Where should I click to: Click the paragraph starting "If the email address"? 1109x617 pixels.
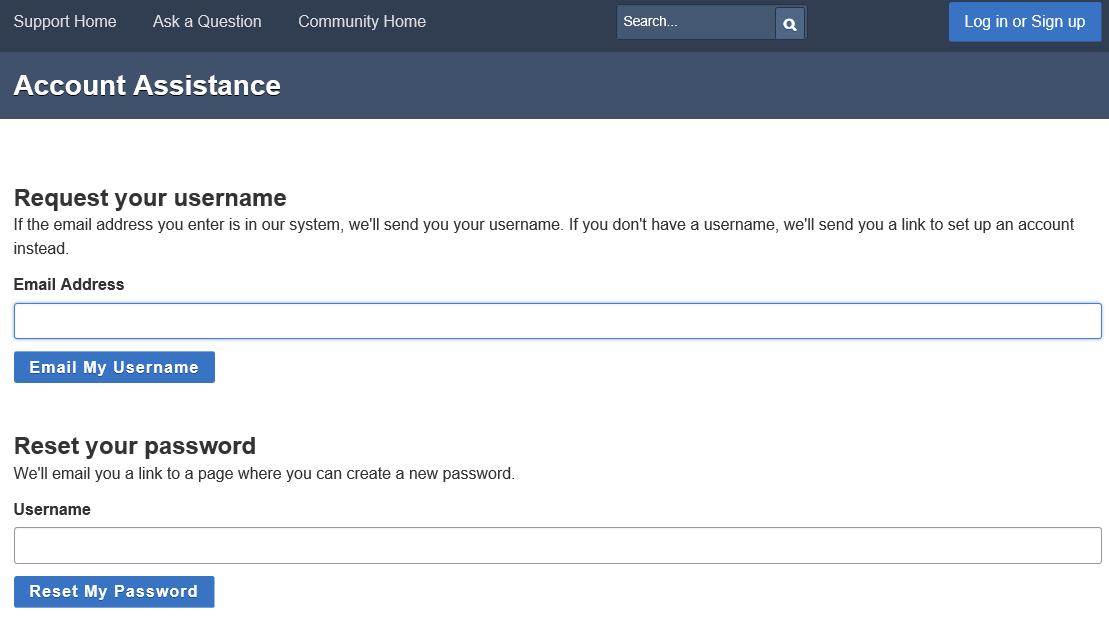(543, 236)
